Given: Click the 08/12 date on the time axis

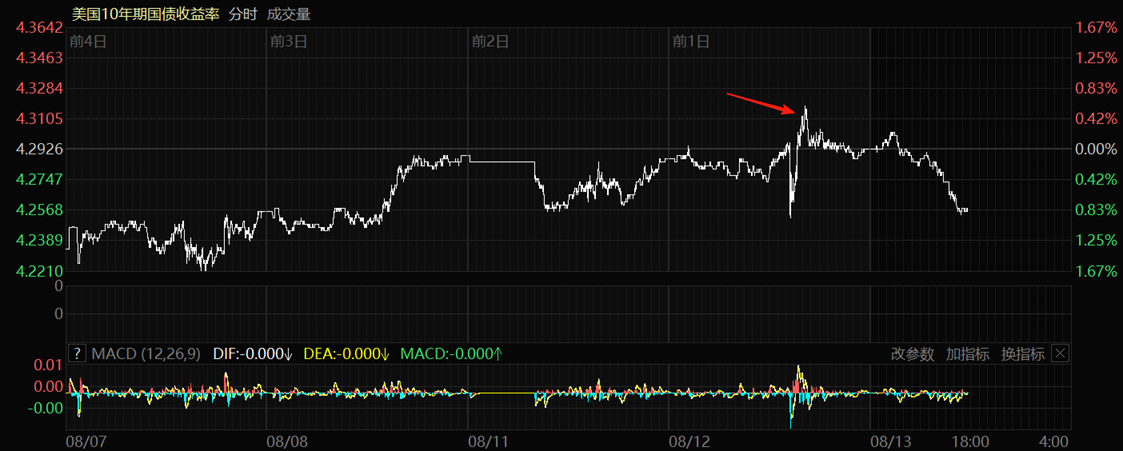Looking at the screenshot, I should pyautogui.click(x=688, y=440).
